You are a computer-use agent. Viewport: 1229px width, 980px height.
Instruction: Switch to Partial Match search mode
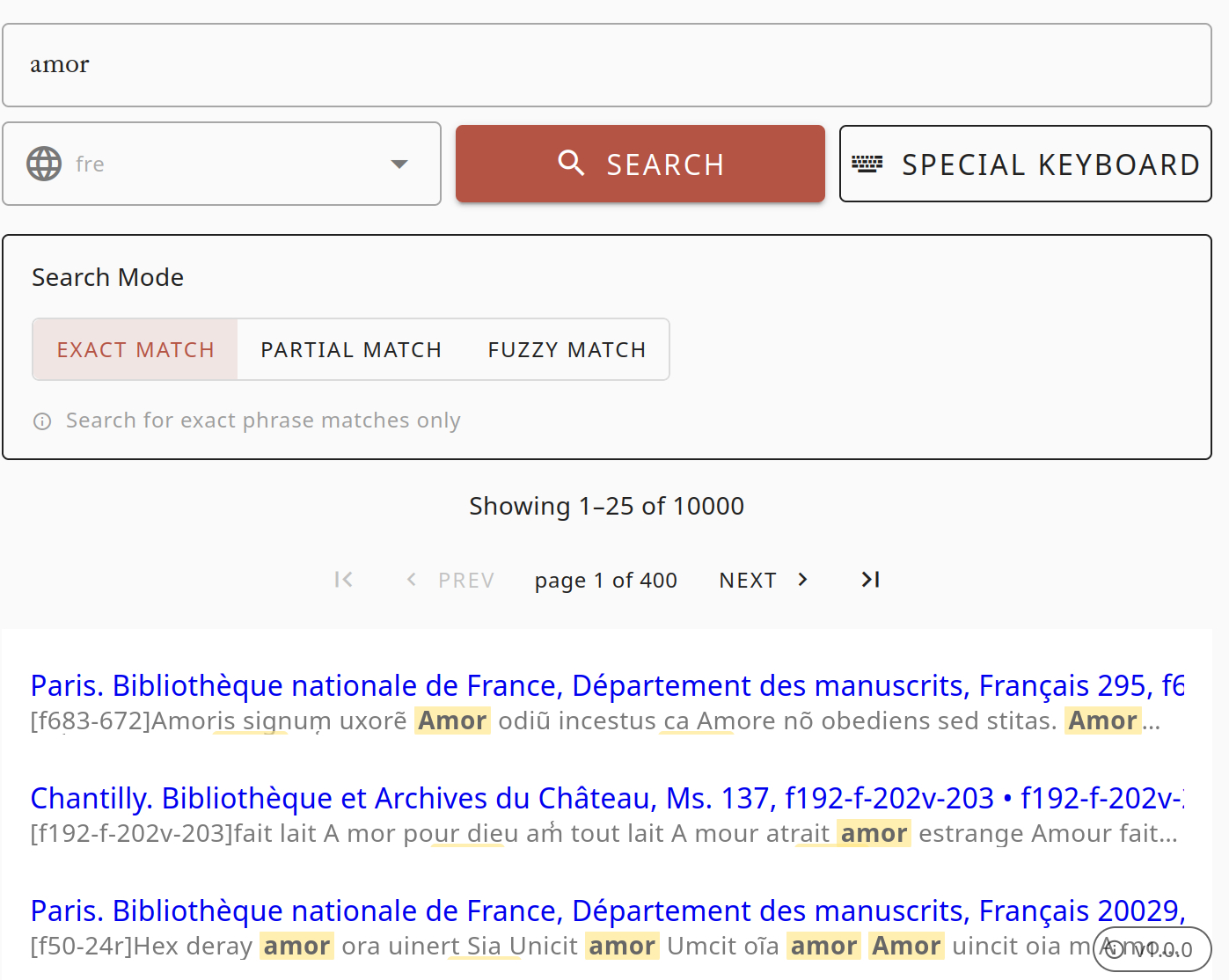(x=351, y=350)
